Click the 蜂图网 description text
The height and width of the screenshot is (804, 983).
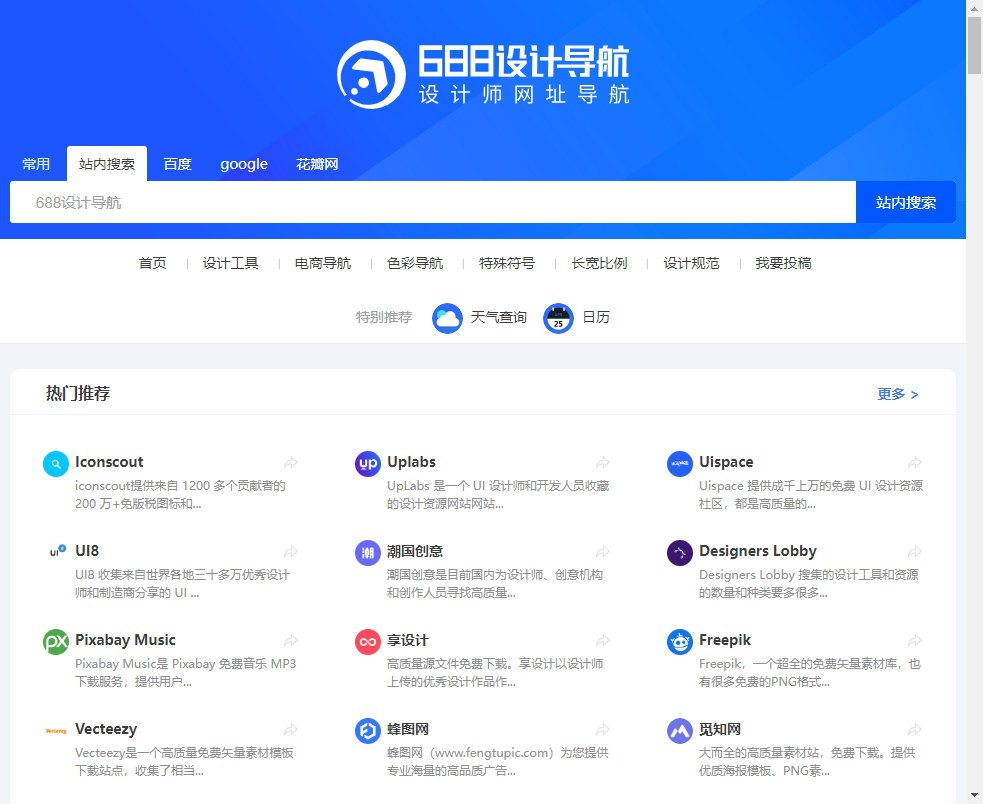pyautogui.click(x=498, y=762)
